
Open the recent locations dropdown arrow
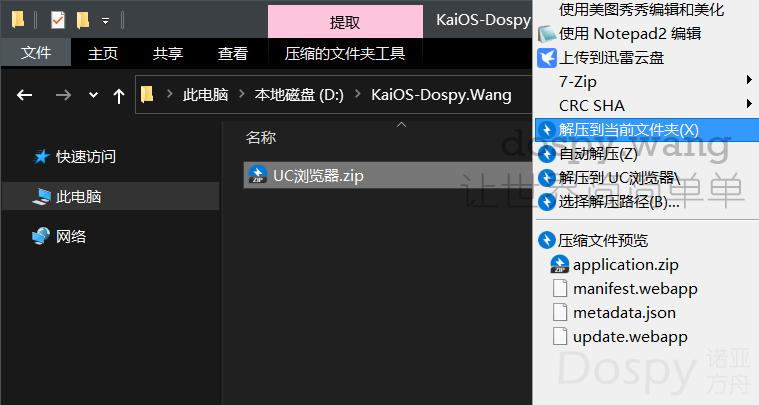click(x=93, y=95)
